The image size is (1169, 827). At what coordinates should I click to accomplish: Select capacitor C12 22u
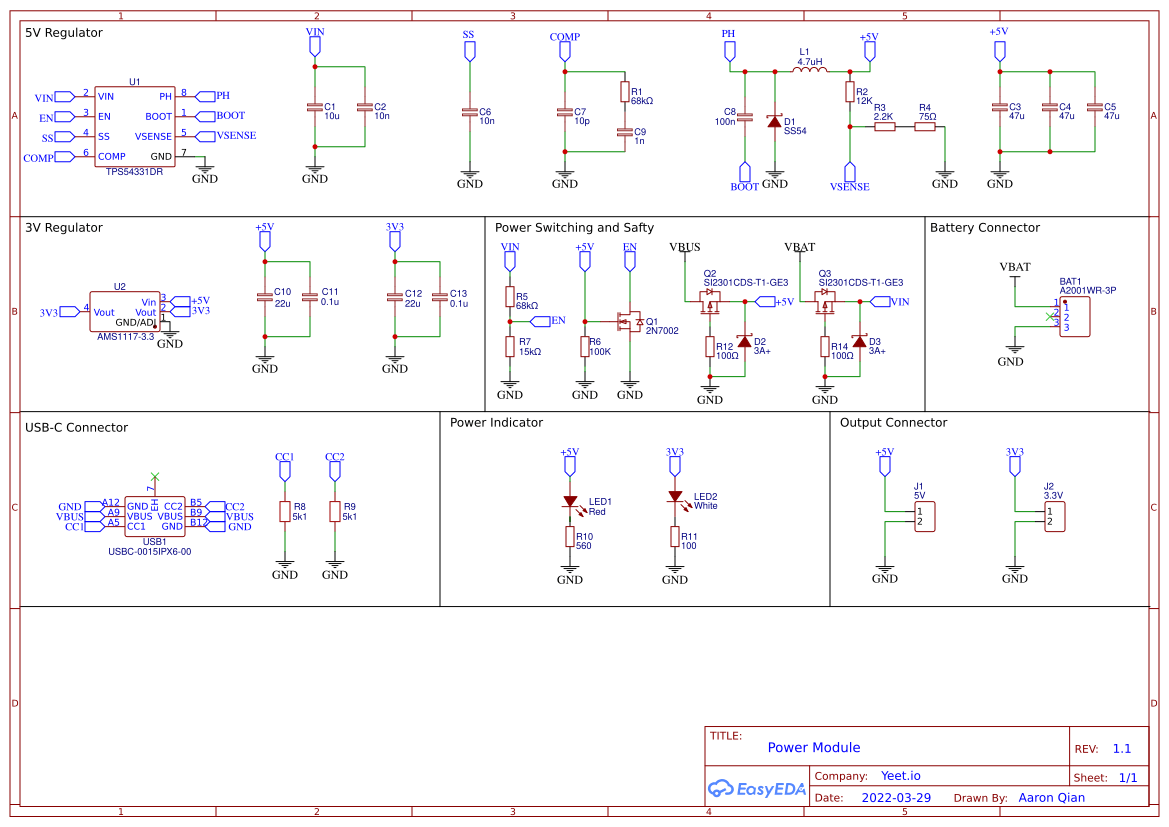point(395,297)
